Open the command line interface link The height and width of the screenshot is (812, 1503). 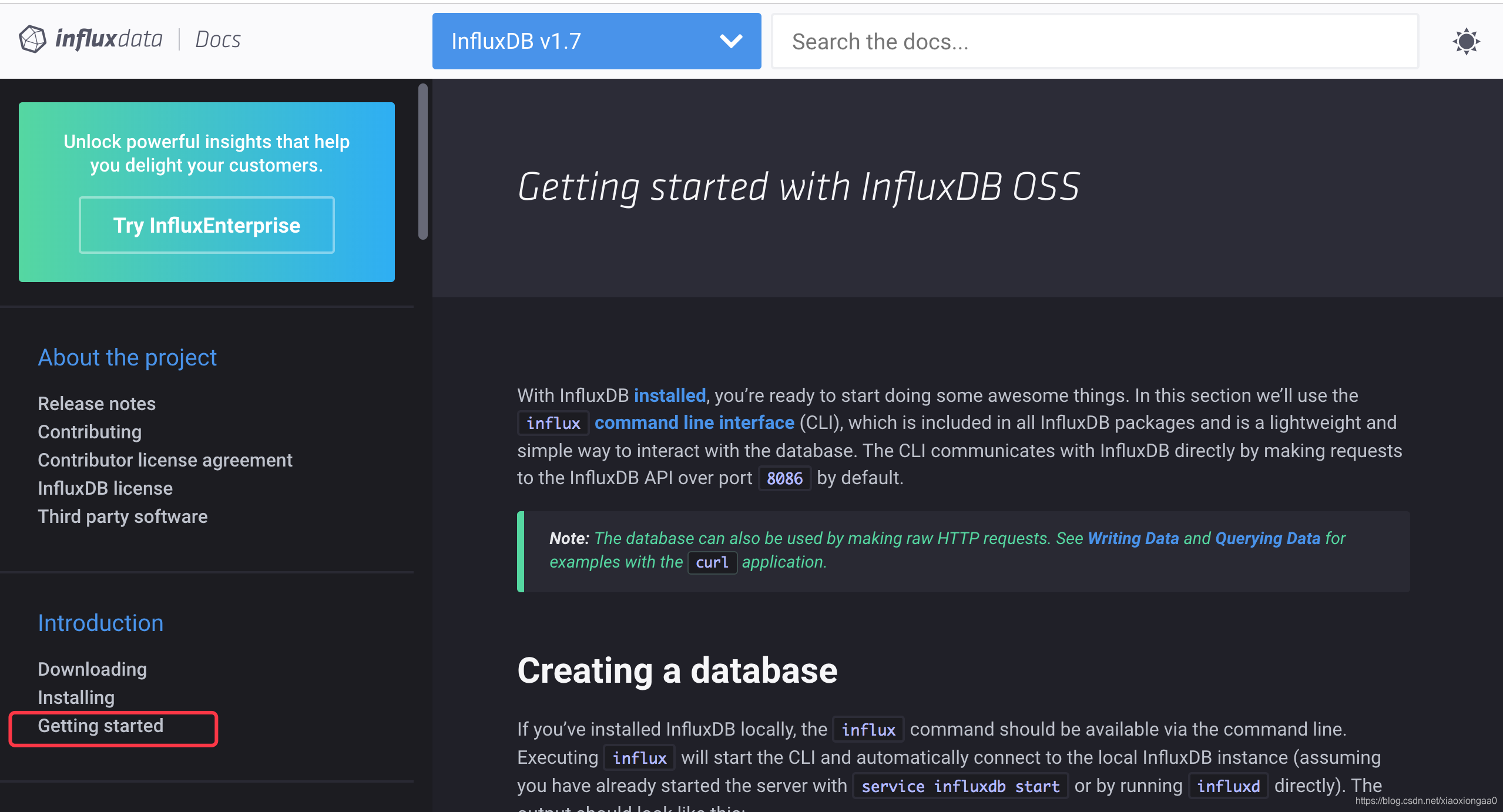coord(694,422)
